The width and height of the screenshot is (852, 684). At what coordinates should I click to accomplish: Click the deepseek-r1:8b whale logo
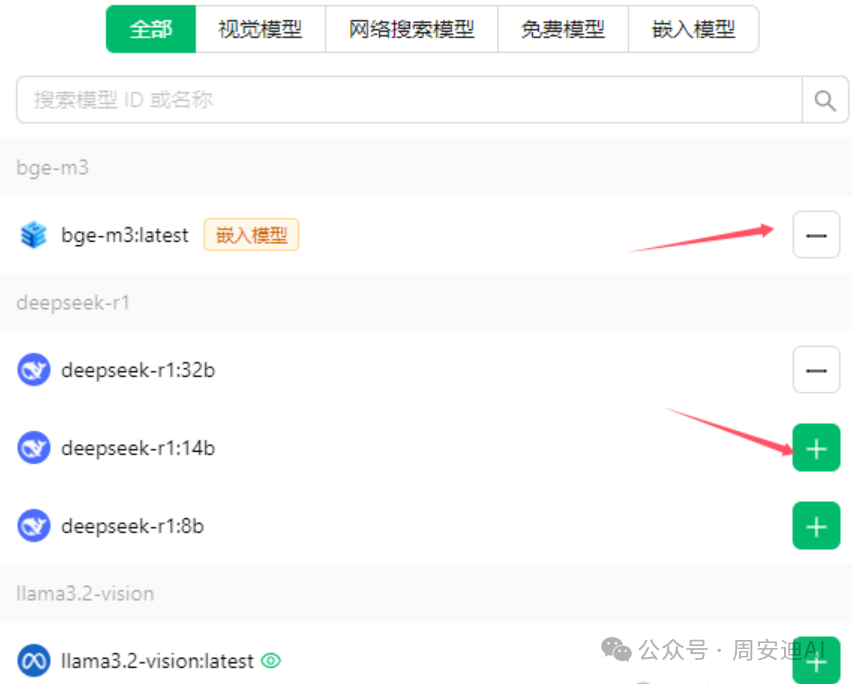[34, 526]
